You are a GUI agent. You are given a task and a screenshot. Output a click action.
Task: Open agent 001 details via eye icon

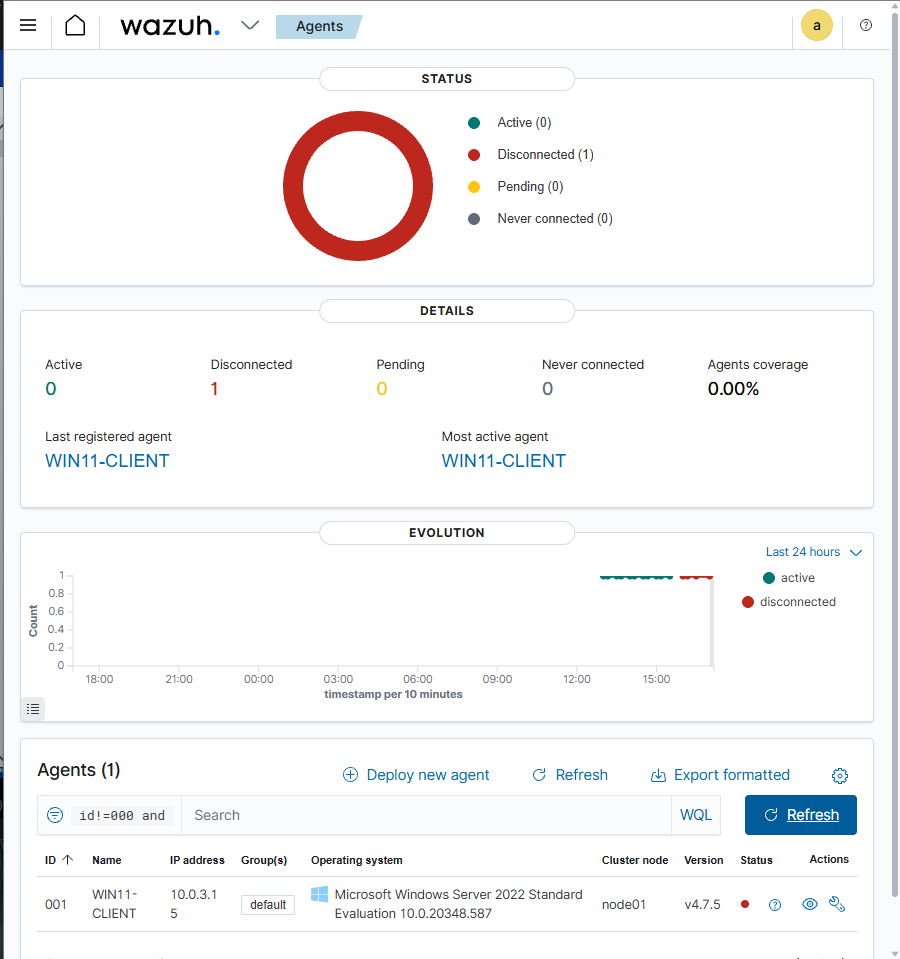810,904
